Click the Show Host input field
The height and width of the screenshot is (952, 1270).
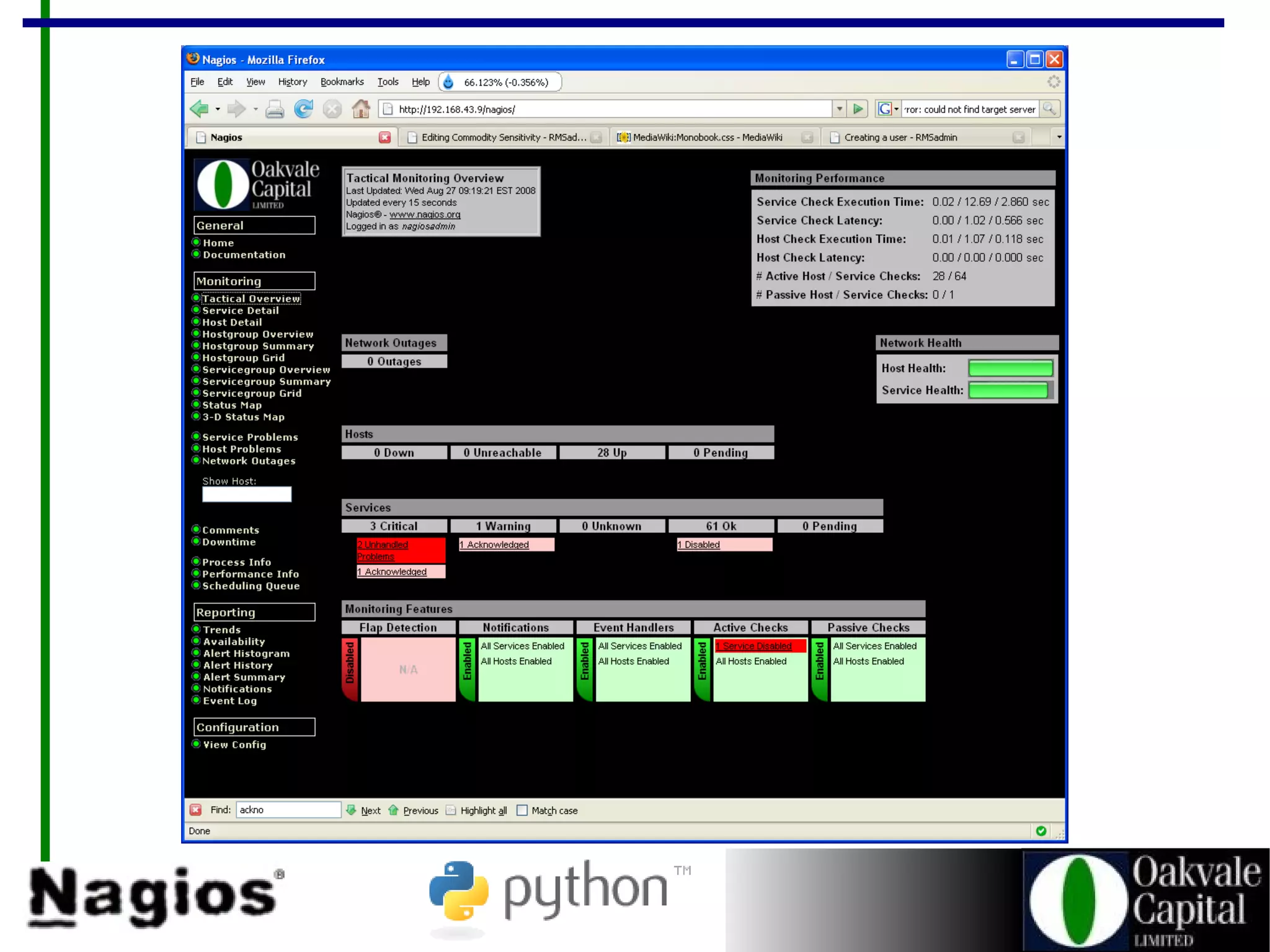(246, 494)
